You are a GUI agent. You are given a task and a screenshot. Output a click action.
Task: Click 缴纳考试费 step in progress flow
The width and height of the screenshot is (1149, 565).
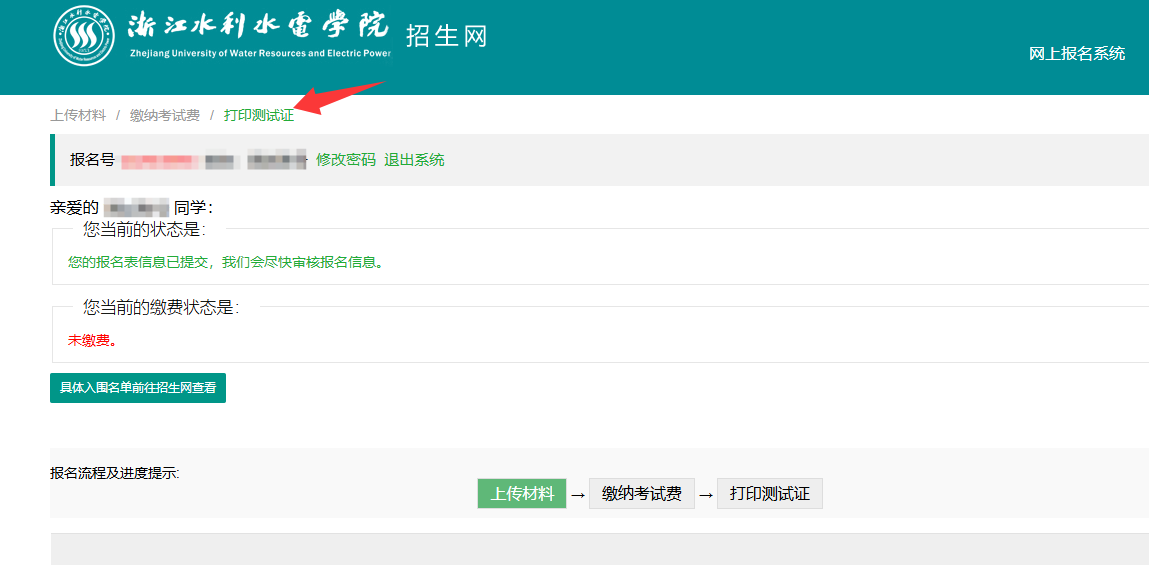click(641, 494)
